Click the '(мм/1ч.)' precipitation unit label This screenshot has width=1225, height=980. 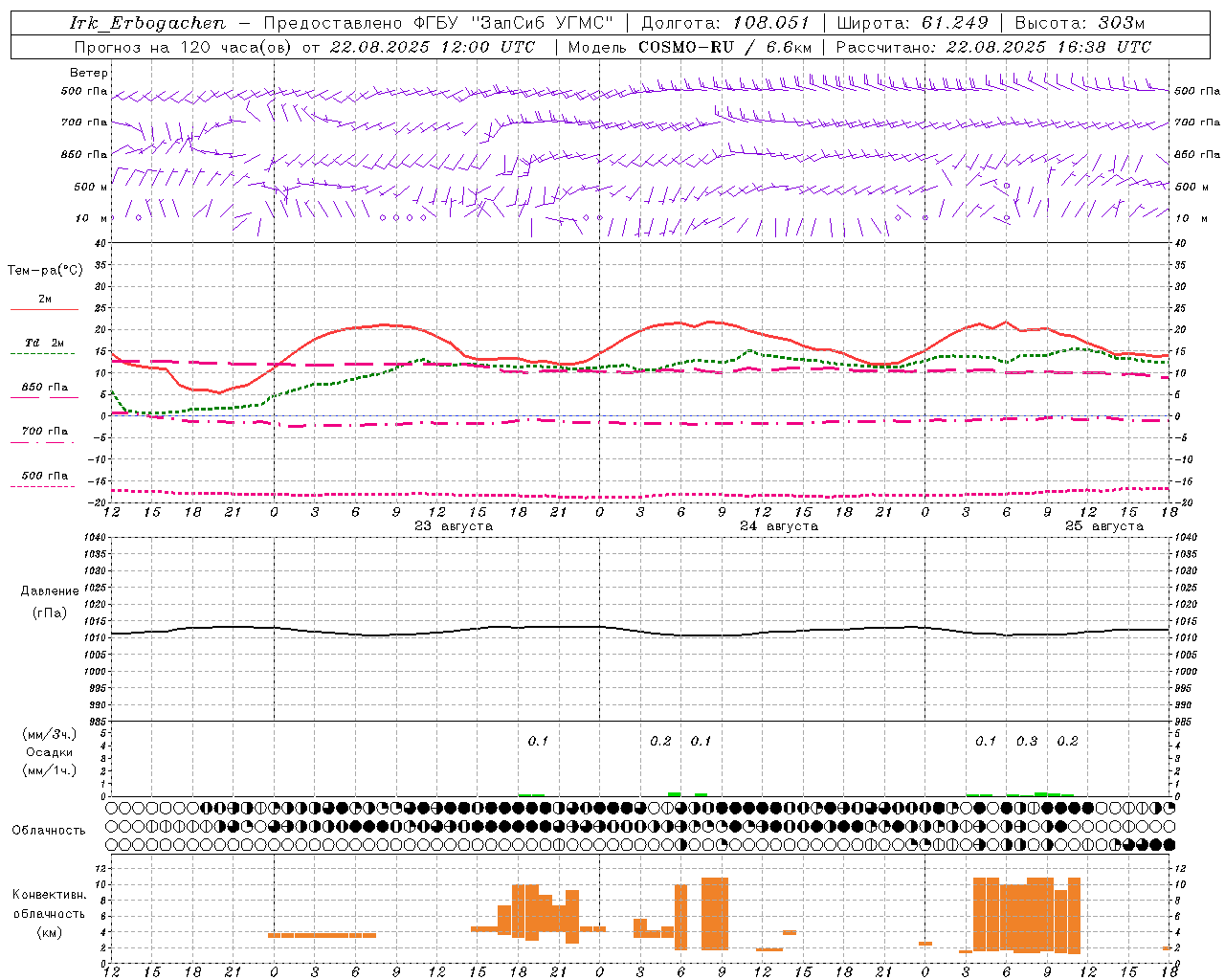coord(49,770)
